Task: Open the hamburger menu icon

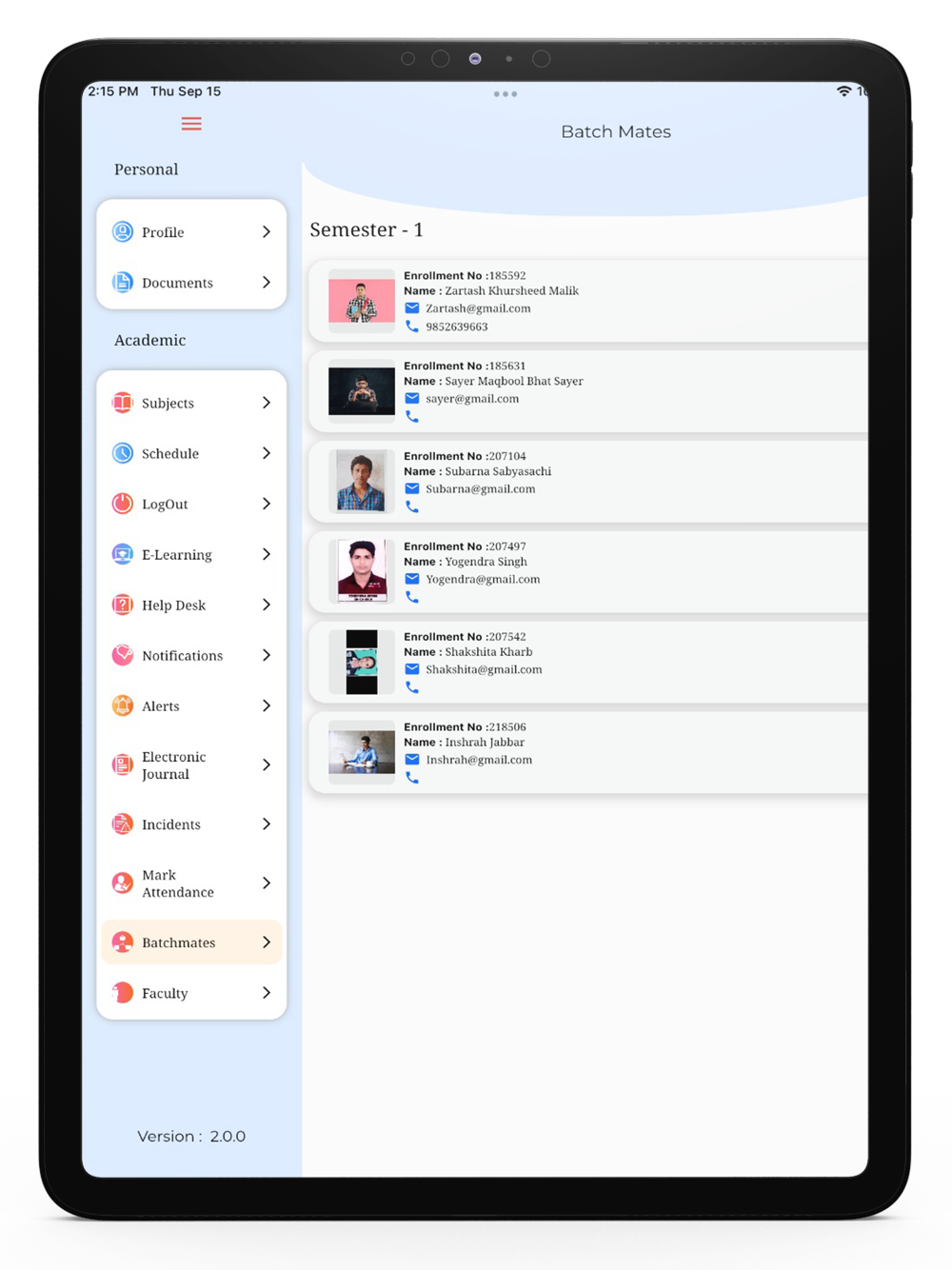Action: point(191,124)
